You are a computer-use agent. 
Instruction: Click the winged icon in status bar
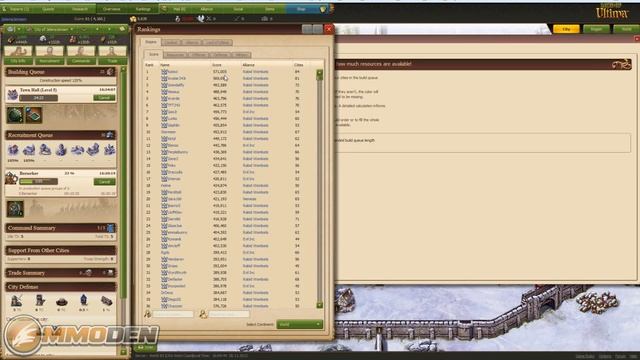[200, 19]
